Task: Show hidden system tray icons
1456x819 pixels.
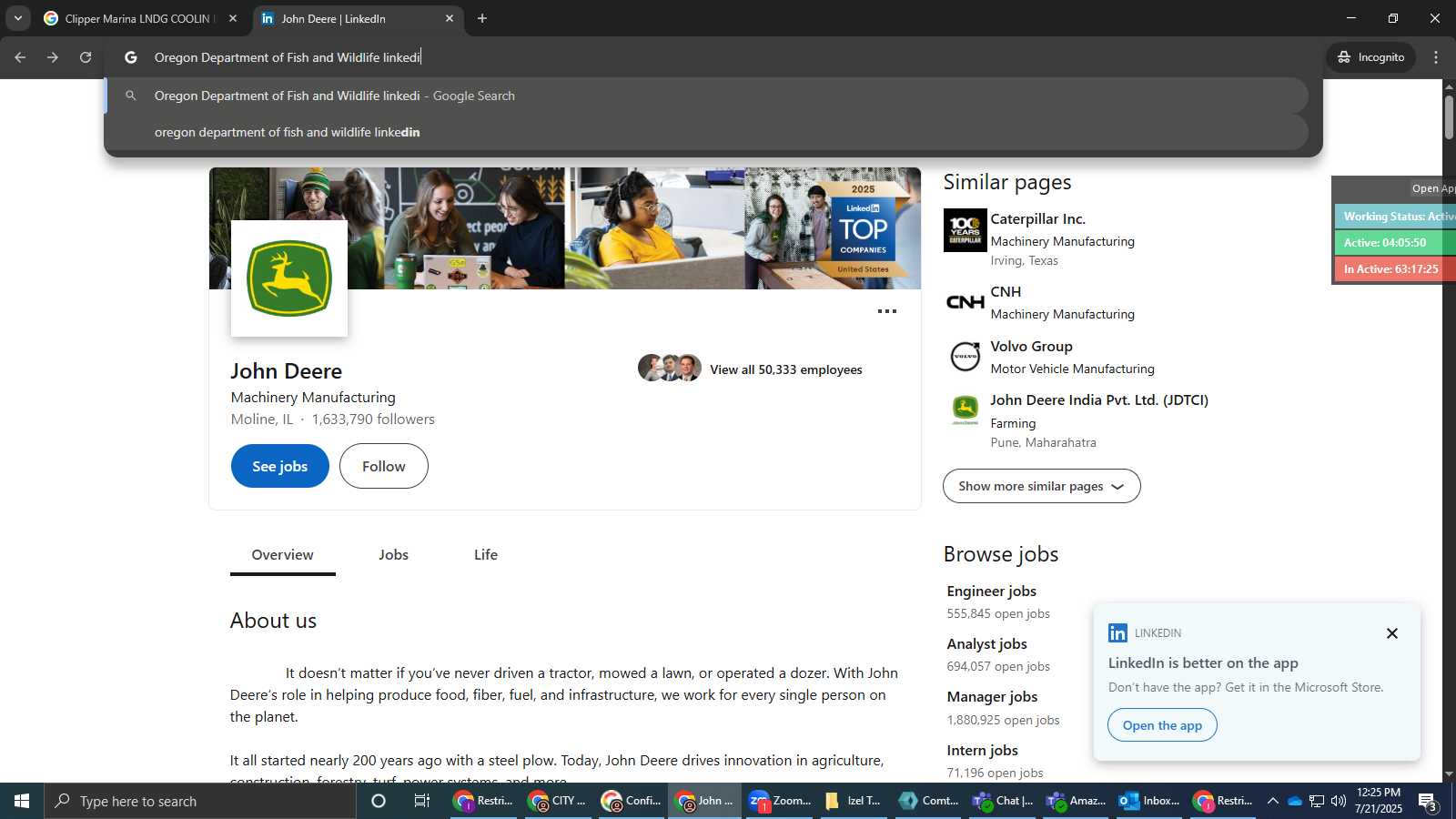Action: coord(1273,801)
